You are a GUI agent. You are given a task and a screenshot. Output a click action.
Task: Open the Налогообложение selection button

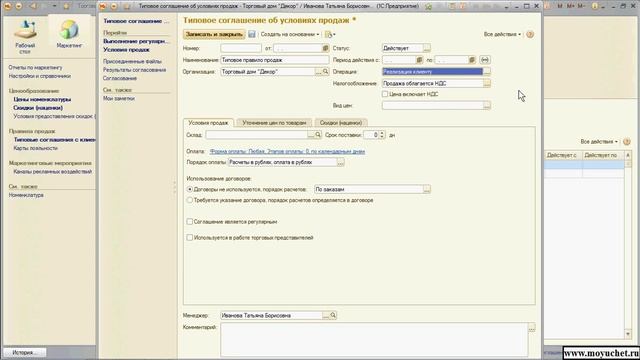(487, 83)
